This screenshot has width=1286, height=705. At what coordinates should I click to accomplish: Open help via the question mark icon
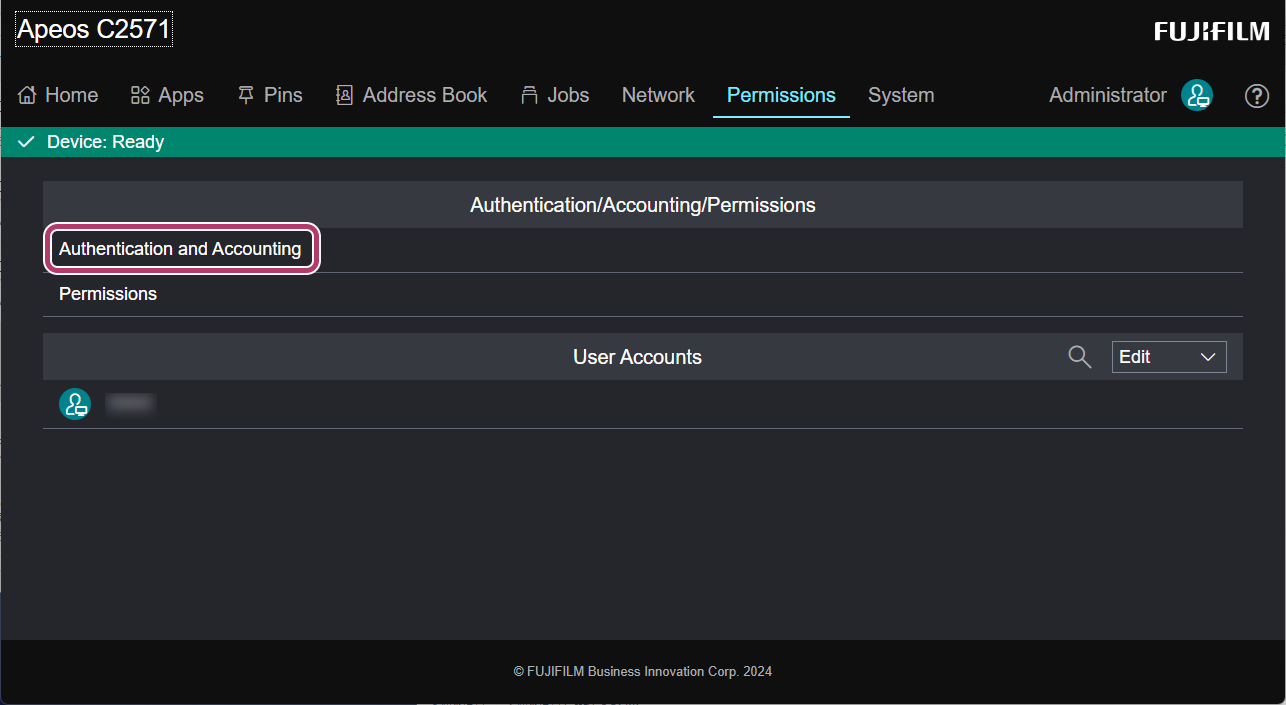[x=1257, y=96]
